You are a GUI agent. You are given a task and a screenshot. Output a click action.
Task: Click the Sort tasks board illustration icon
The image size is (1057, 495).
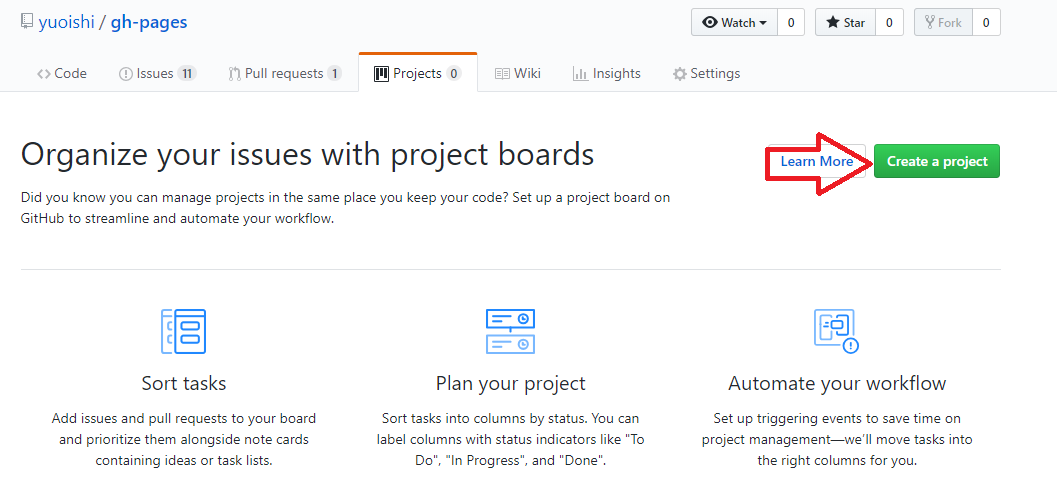click(x=183, y=331)
